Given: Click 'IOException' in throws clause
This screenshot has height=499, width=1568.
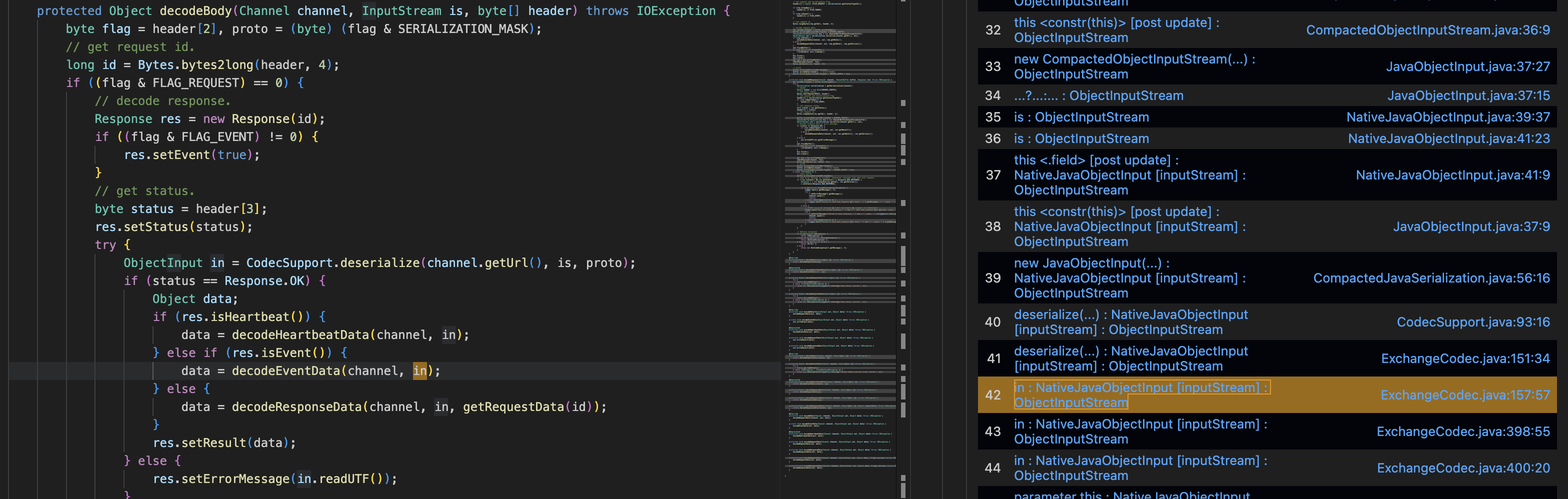Looking at the screenshot, I should coord(675,11).
